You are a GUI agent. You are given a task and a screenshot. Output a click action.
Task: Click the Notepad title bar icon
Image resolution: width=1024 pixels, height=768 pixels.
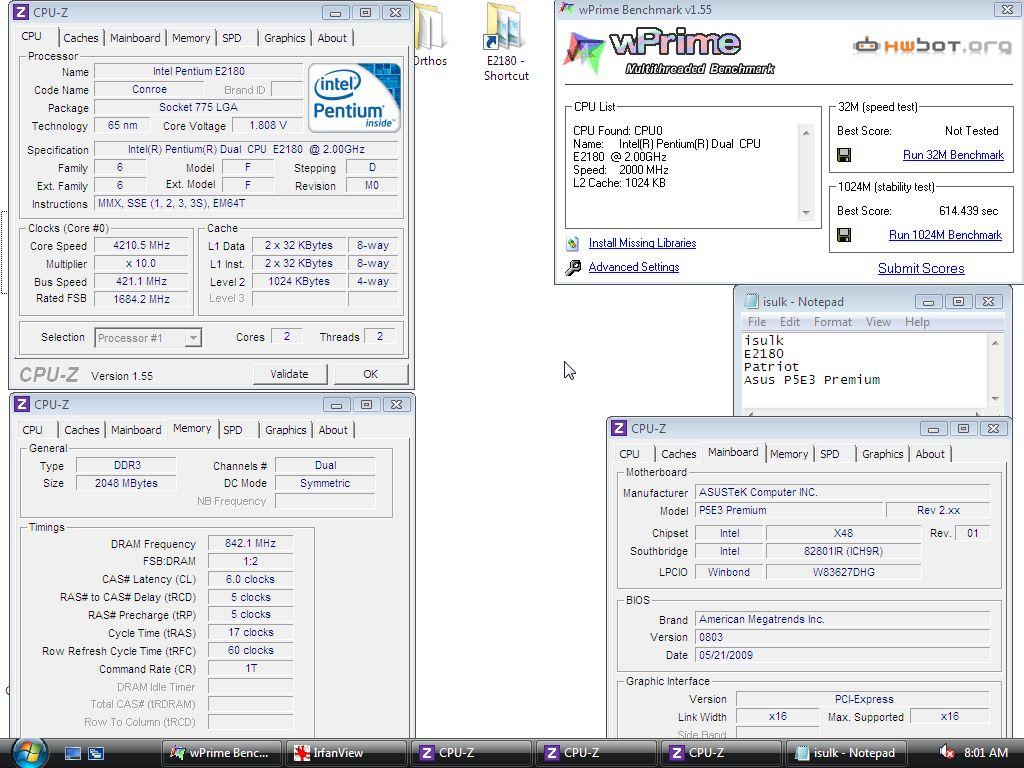(x=752, y=302)
